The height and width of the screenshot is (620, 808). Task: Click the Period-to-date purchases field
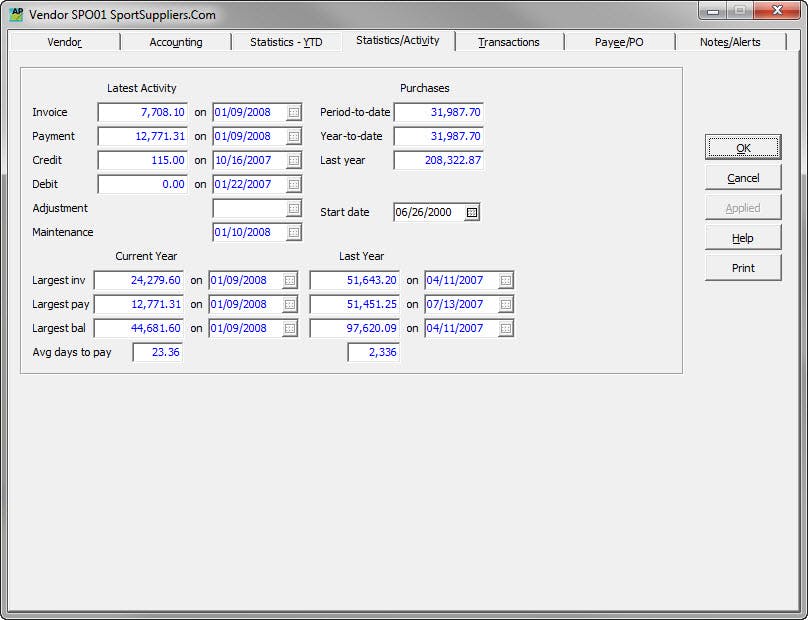(x=439, y=112)
